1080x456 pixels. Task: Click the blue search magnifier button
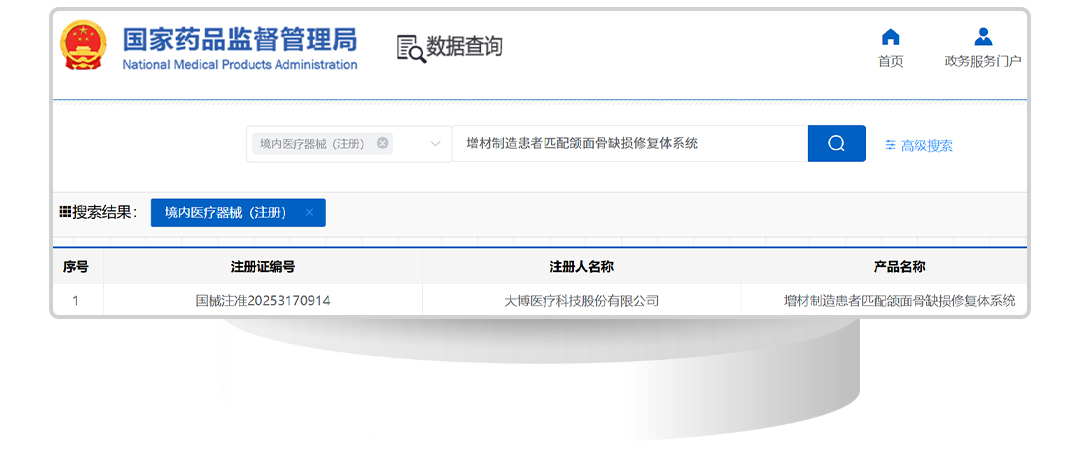click(836, 143)
